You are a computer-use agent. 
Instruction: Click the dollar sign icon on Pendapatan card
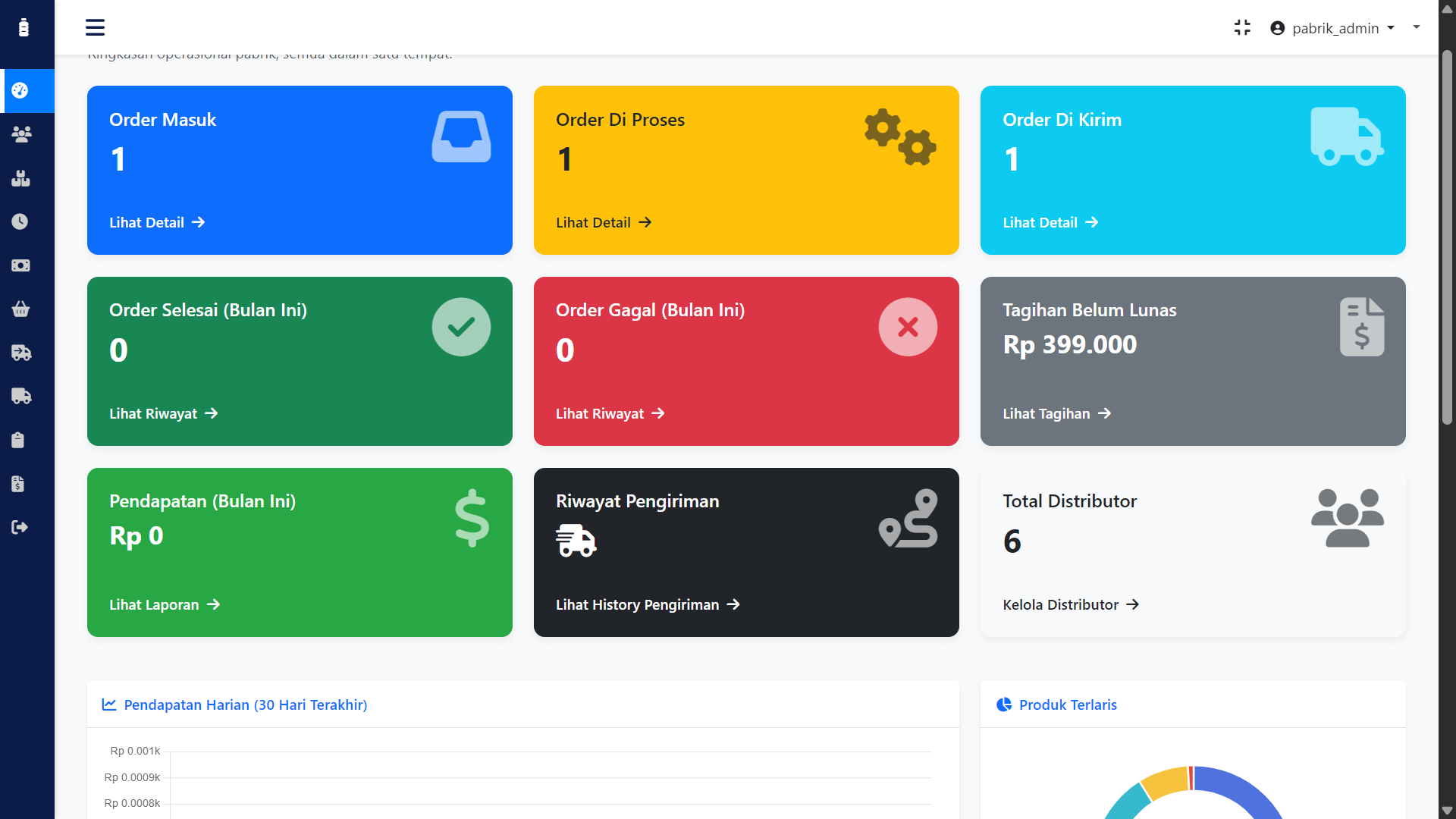click(x=472, y=518)
